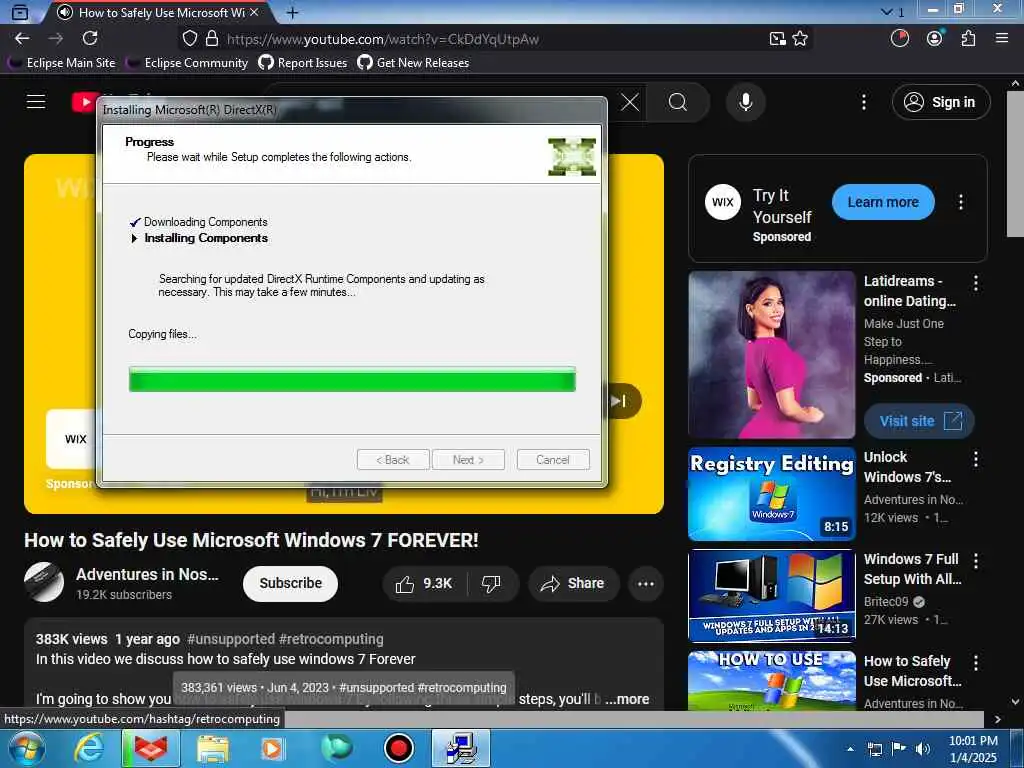Reload the YouTube page
Image resolution: width=1024 pixels, height=768 pixels.
pos(90,39)
